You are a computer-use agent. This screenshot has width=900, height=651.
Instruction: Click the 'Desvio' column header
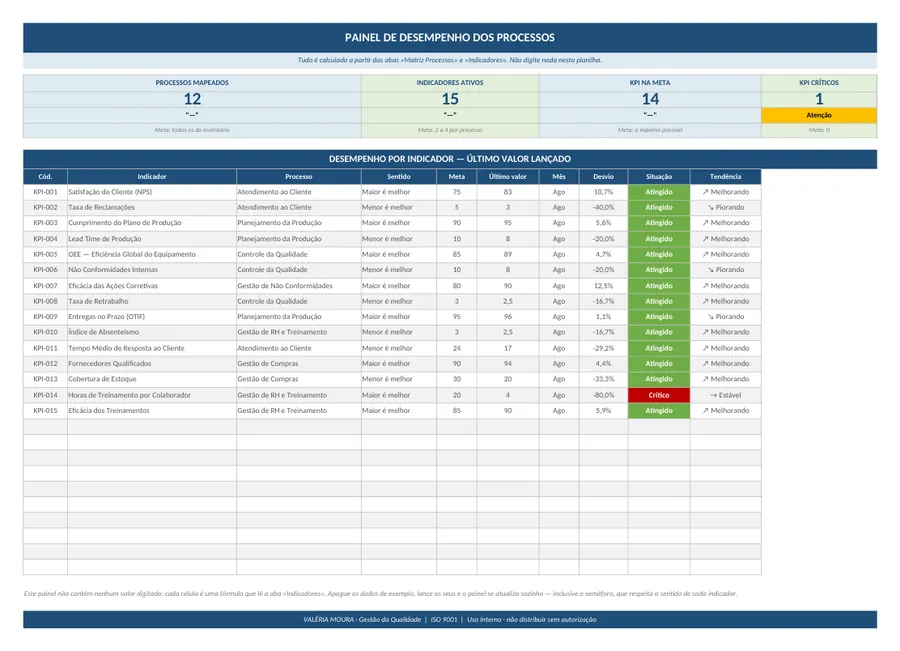coord(603,176)
